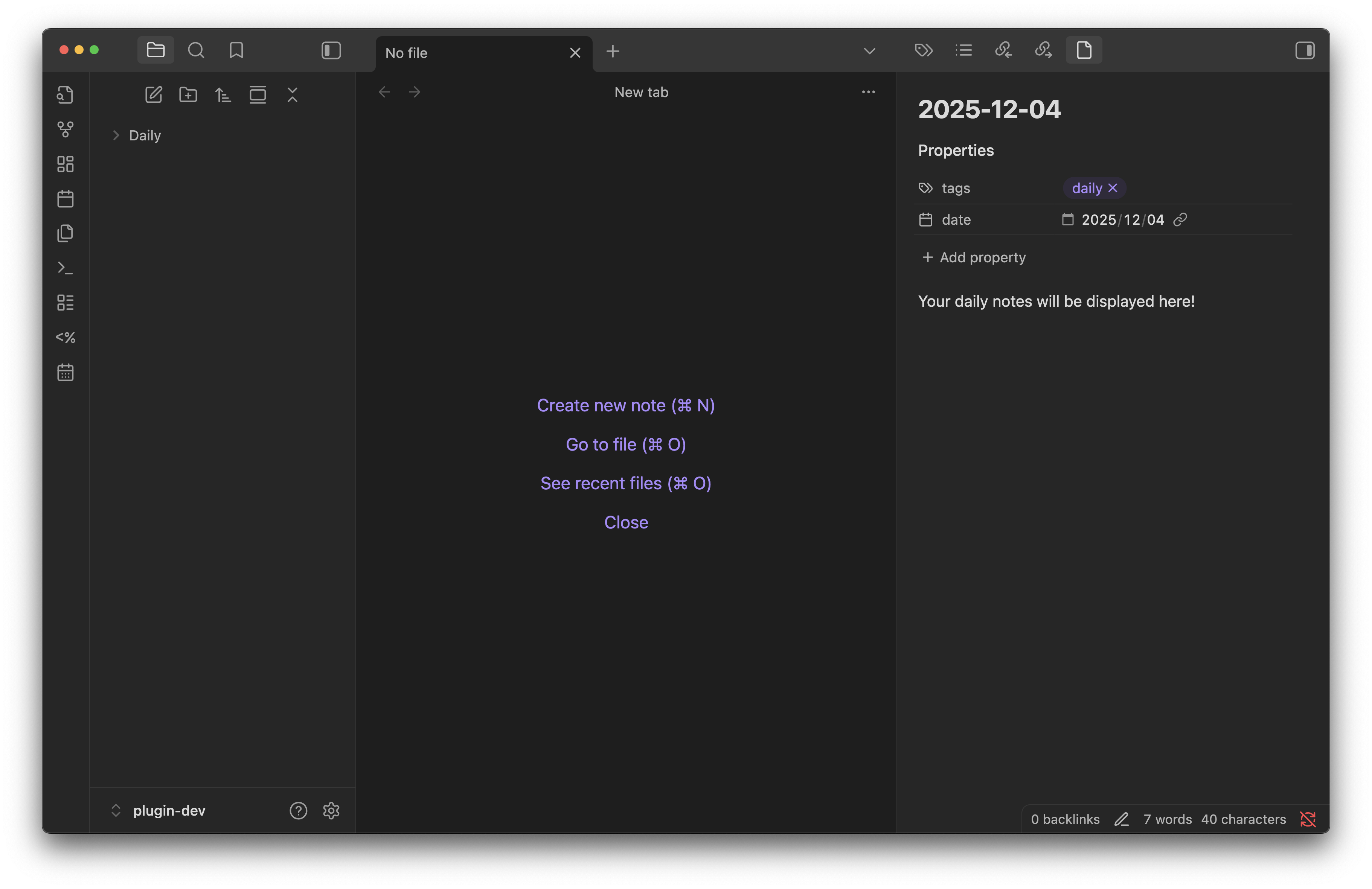Viewport: 1372px width, 889px height.
Task: Open command palette terminal icon
Action: 65,268
